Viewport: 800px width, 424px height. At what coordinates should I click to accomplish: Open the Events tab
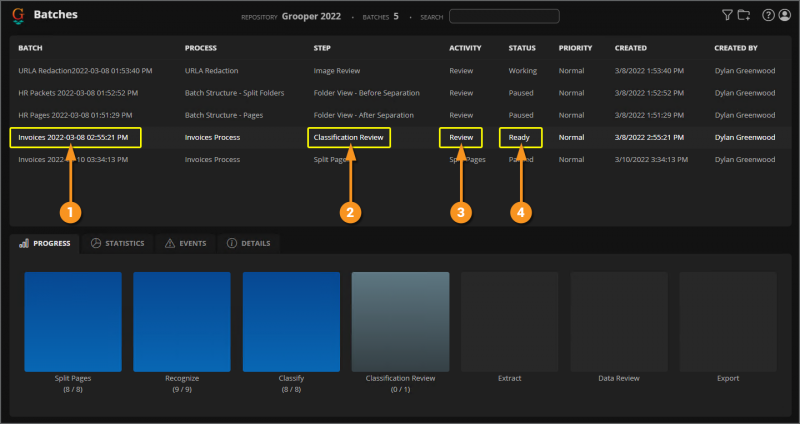[x=184, y=243]
